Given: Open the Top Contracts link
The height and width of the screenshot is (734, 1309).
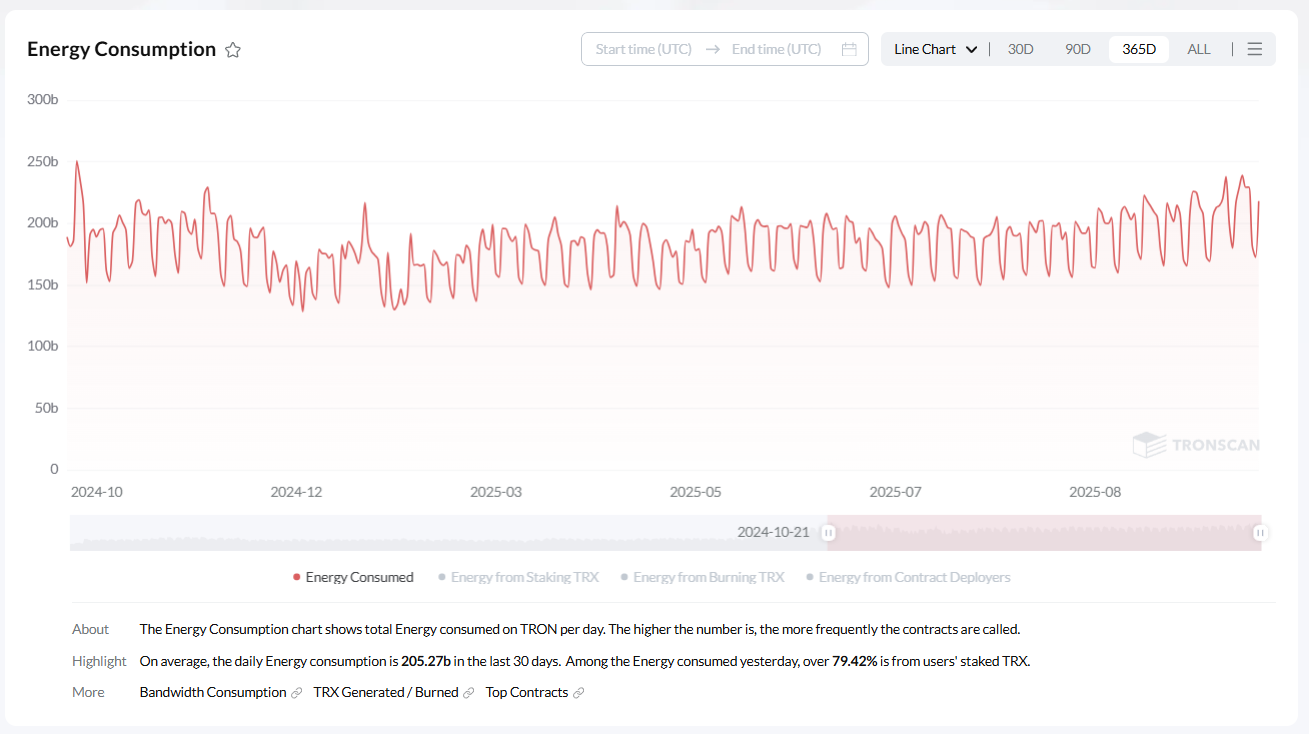Looking at the screenshot, I should [x=526, y=693].
